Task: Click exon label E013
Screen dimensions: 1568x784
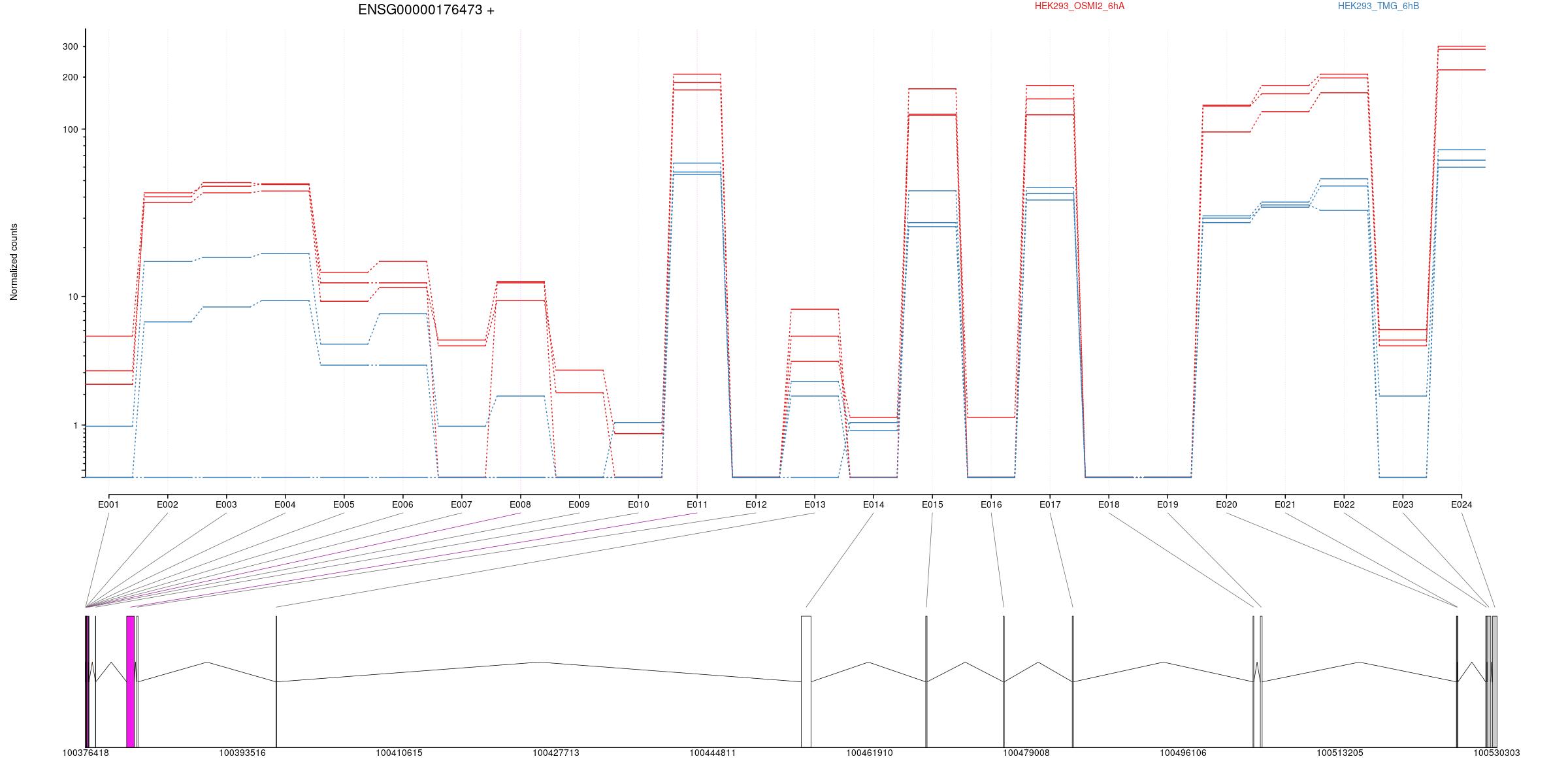Action: [815, 504]
